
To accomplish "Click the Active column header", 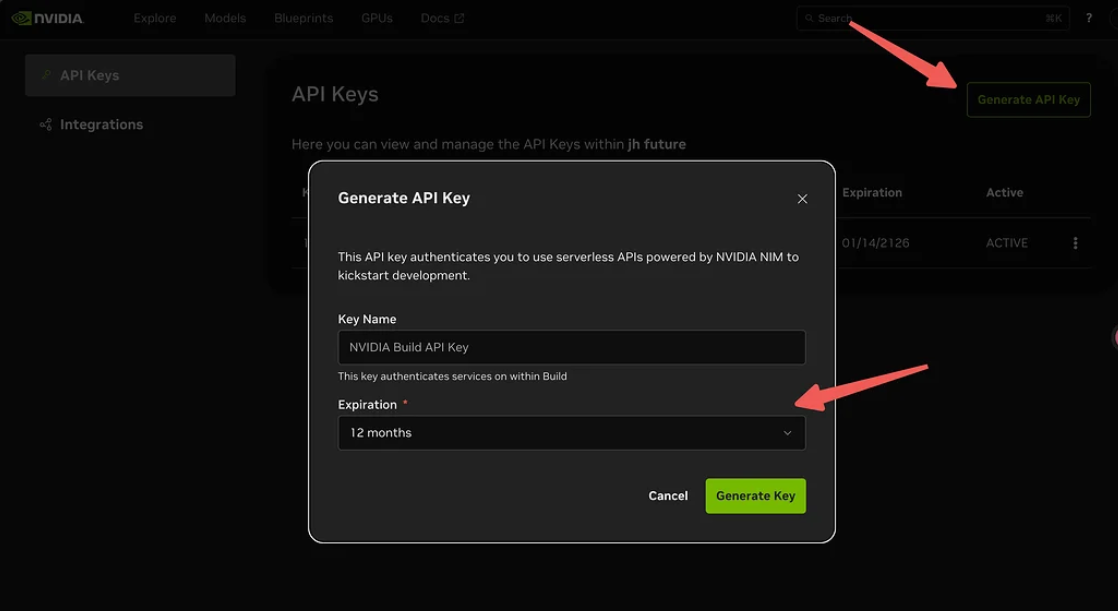I will coord(1004,192).
